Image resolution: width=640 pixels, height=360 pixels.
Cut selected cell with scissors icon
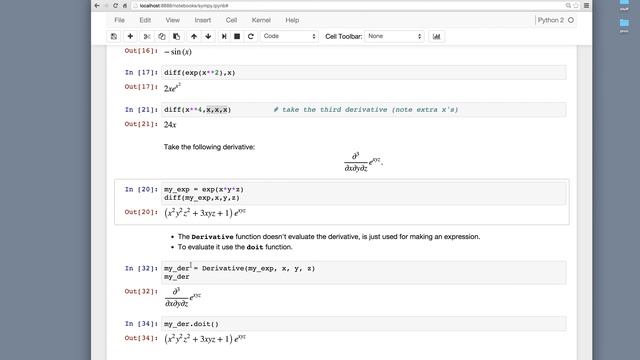point(147,36)
